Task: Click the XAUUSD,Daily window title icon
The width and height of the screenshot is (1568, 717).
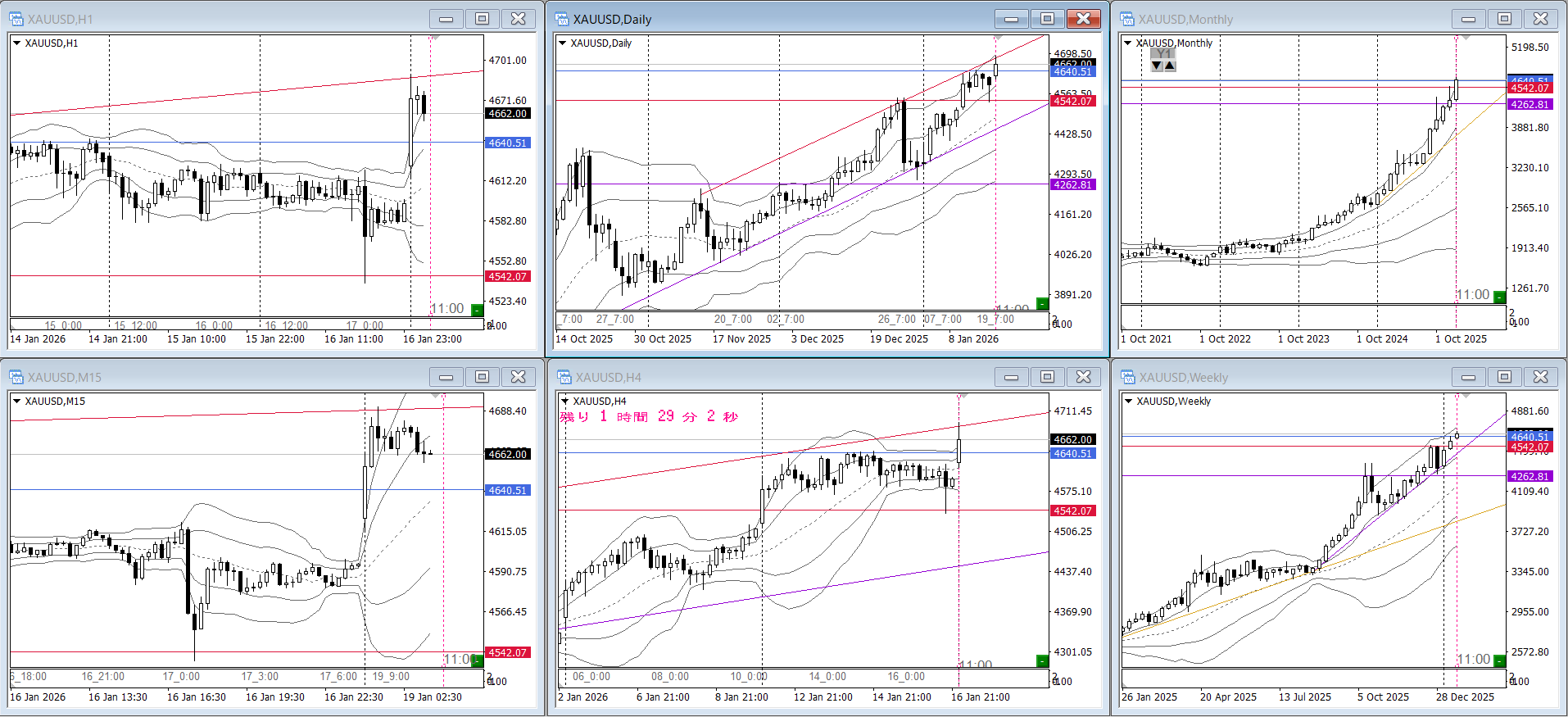Action: (562, 19)
